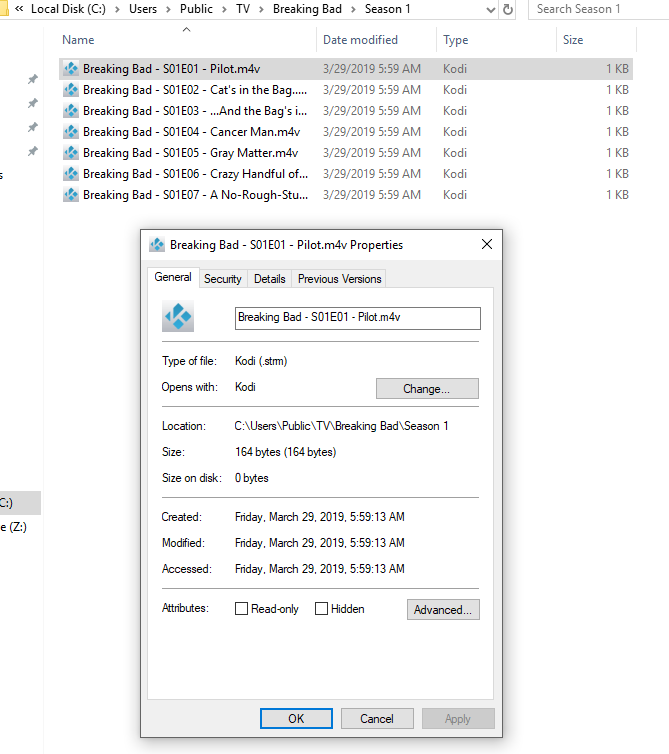Select file 'S01E05 - Gray Matter.m4v' name
The height and width of the screenshot is (754, 669).
click(x=190, y=153)
